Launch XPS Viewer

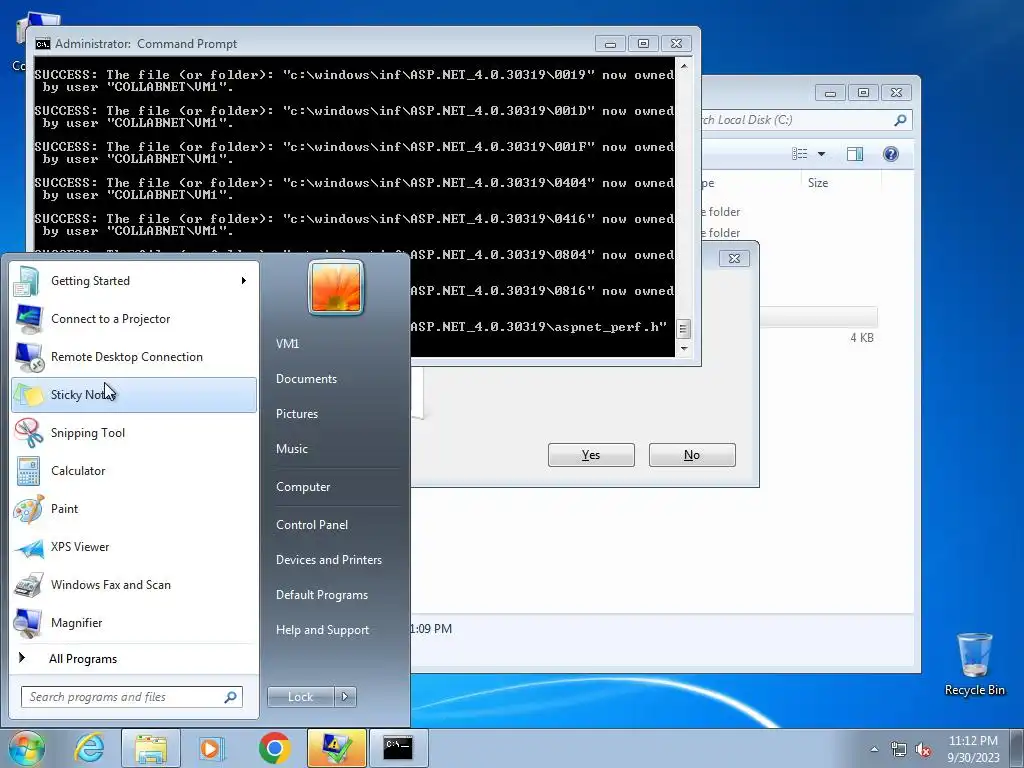tap(134, 547)
